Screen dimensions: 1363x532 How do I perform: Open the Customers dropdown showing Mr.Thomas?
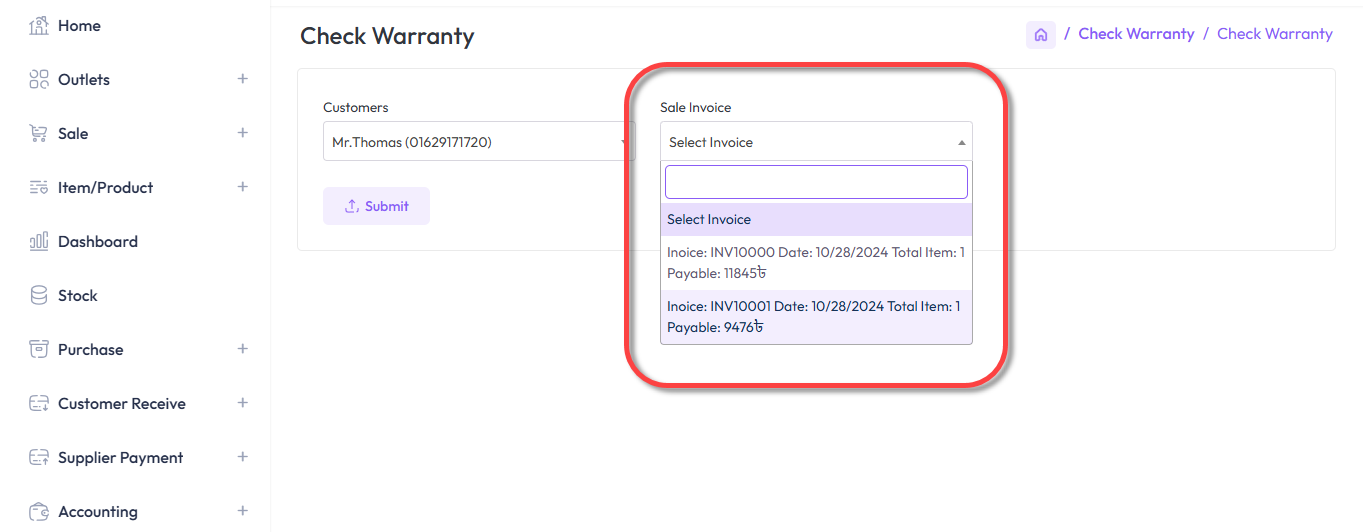point(478,142)
